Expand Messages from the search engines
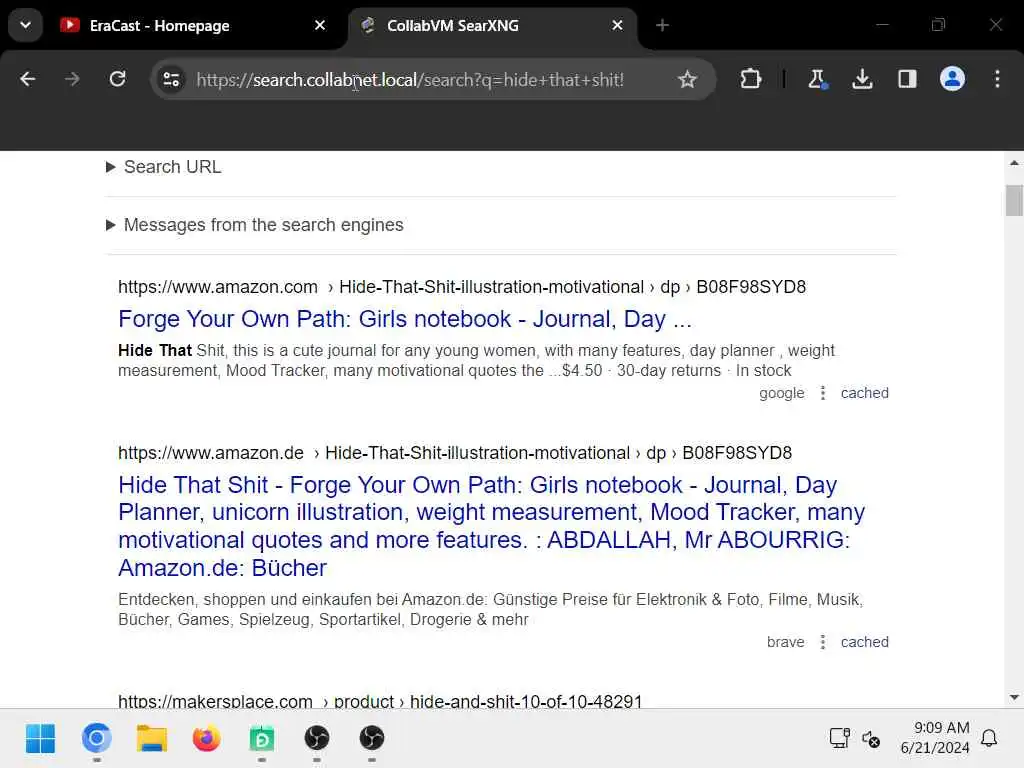This screenshot has width=1024, height=768. coord(255,225)
